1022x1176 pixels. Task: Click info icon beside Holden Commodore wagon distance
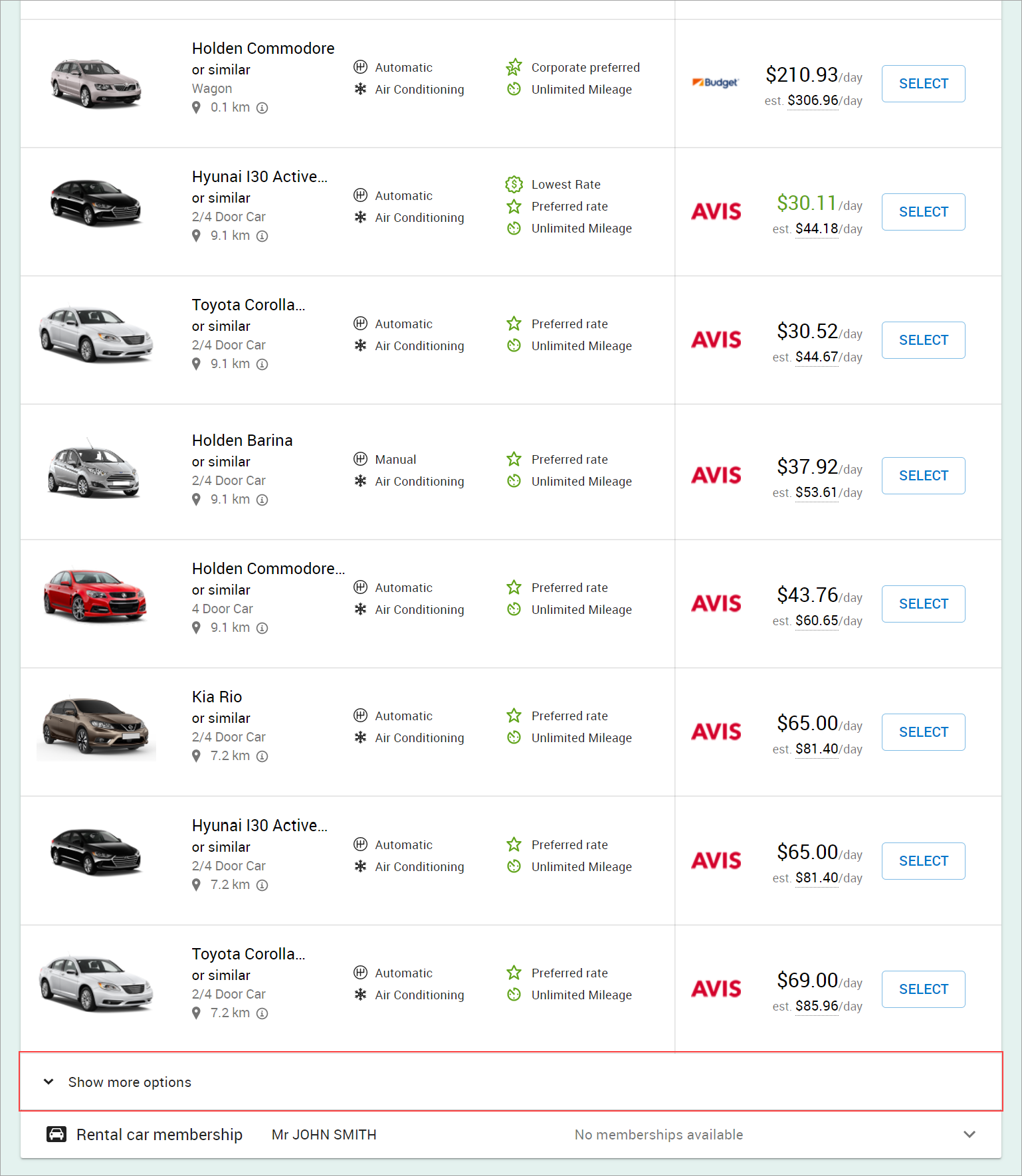pos(262,108)
